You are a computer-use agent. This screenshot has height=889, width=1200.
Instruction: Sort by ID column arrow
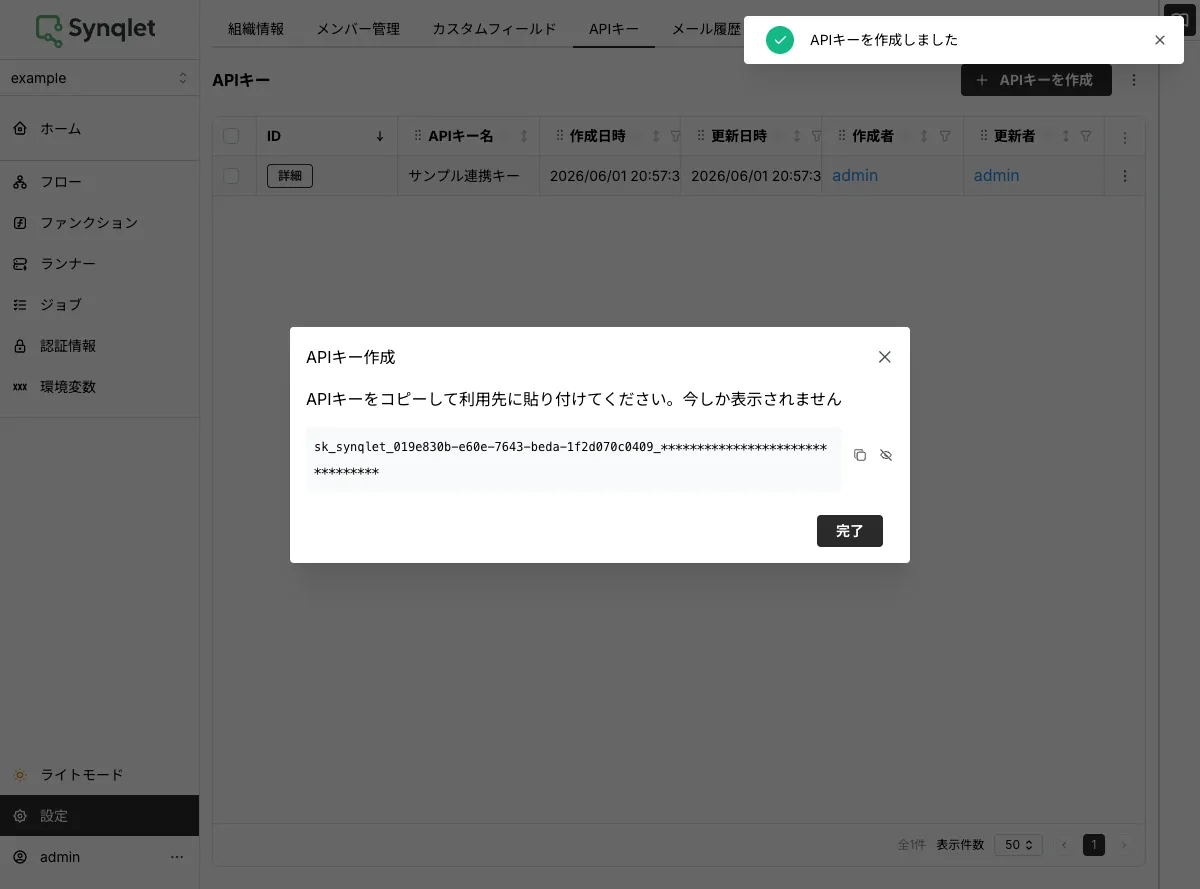(x=380, y=136)
